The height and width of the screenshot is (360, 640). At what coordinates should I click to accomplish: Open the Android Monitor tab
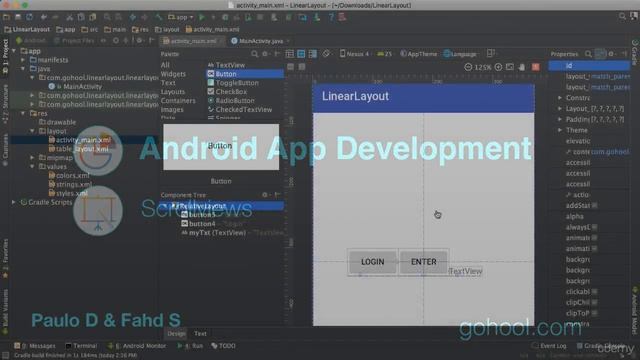(138, 346)
